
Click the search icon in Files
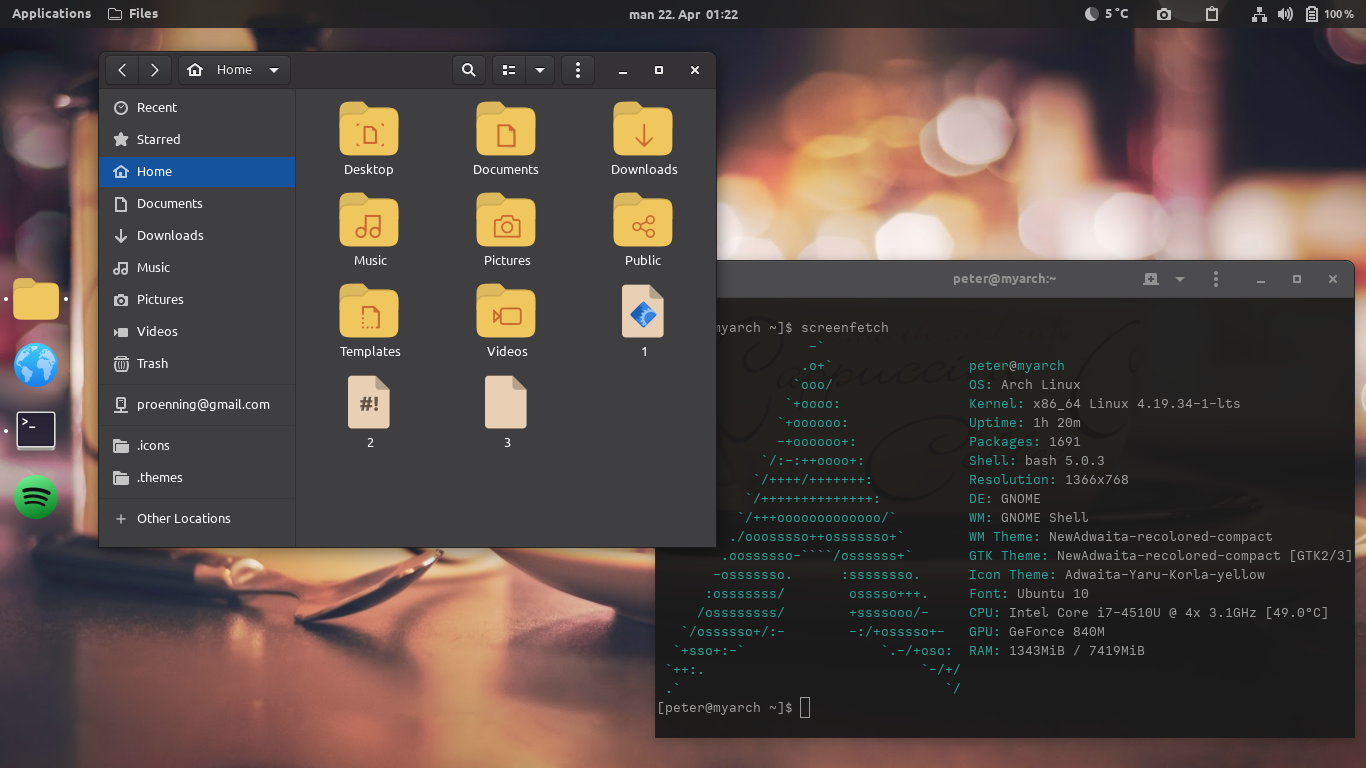pyautogui.click(x=468, y=70)
